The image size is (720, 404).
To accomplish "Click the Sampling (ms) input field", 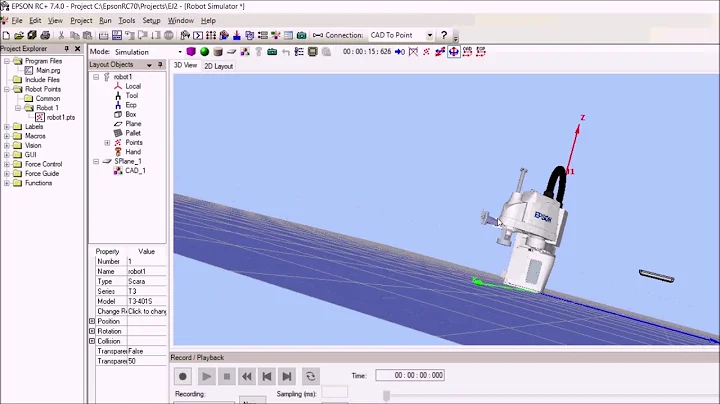I will pos(335,393).
